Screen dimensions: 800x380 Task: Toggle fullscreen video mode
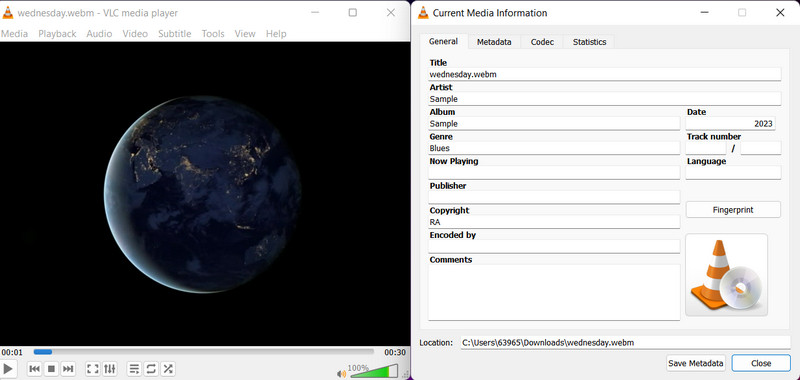[x=92, y=368]
